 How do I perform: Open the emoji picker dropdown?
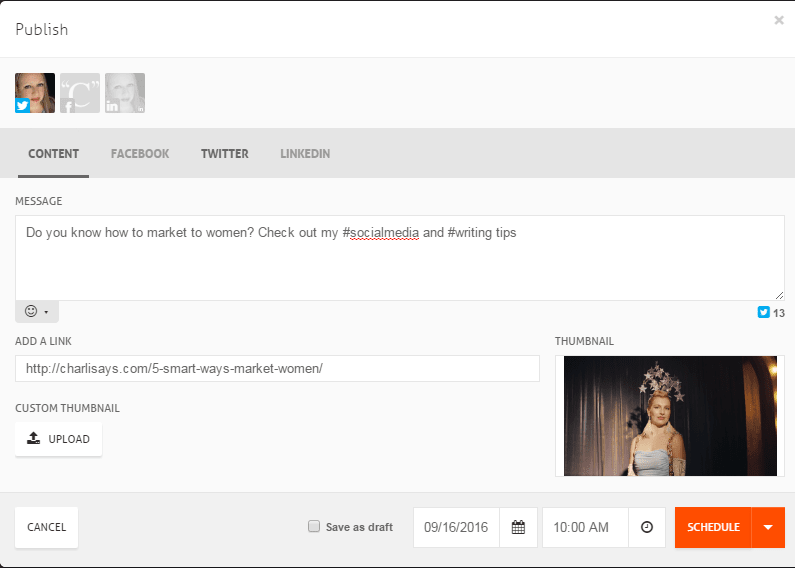(37, 311)
